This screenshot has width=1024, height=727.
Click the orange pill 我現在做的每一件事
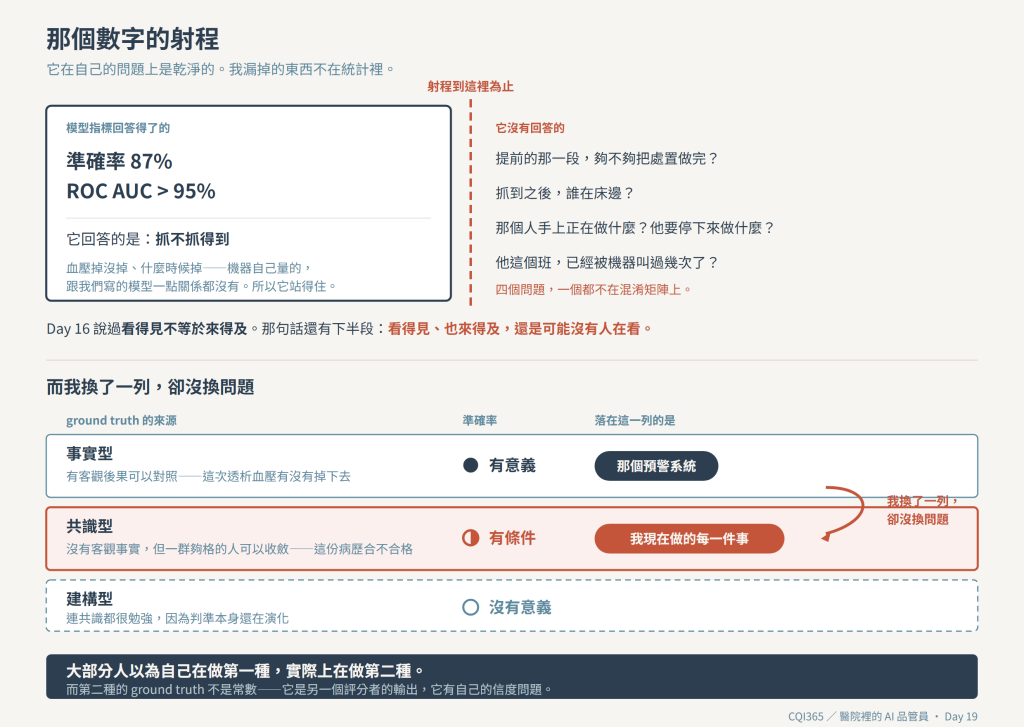(689, 538)
